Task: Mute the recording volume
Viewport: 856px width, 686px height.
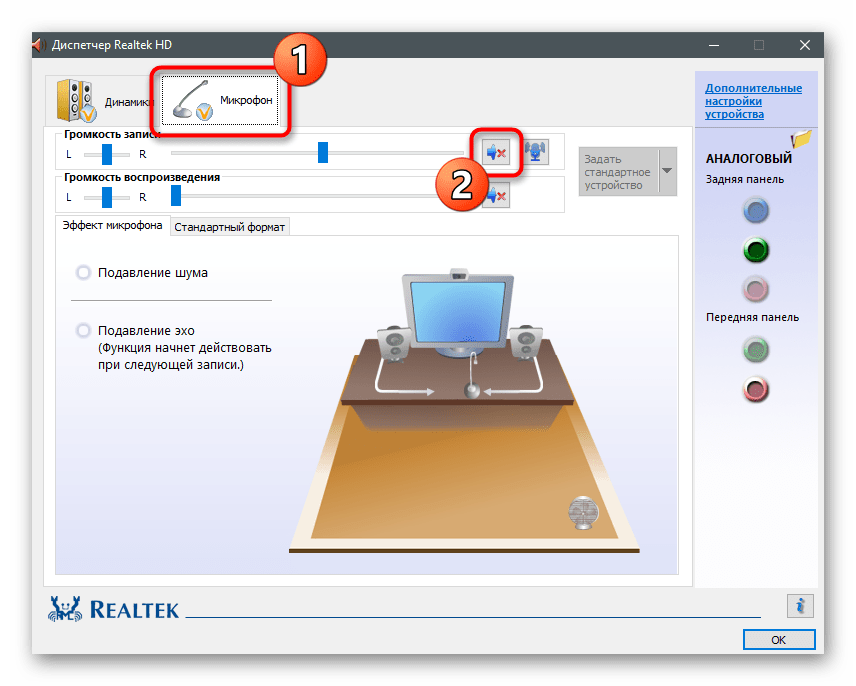Action: pyautogui.click(x=496, y=153)
